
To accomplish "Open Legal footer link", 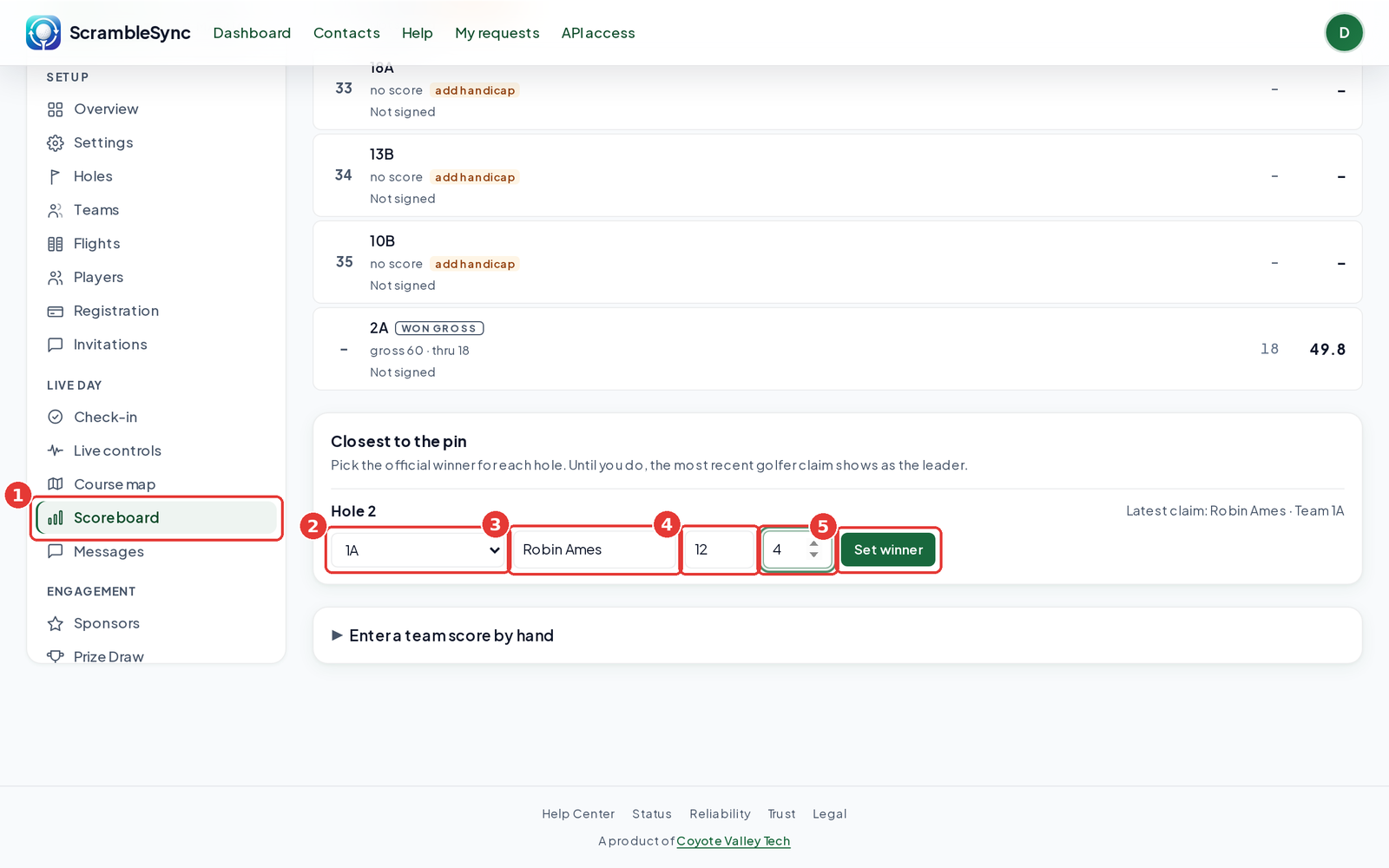I will click(829, 814).
